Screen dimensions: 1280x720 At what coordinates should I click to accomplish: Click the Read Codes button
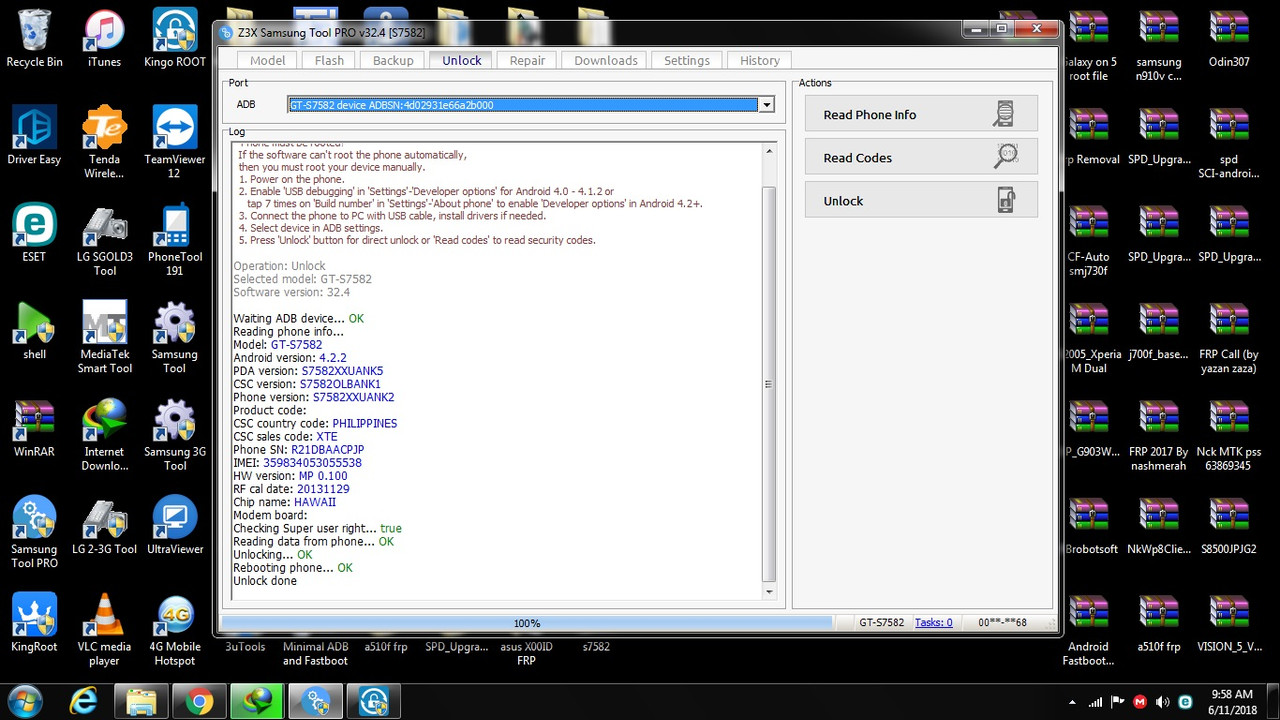[921, 157]
